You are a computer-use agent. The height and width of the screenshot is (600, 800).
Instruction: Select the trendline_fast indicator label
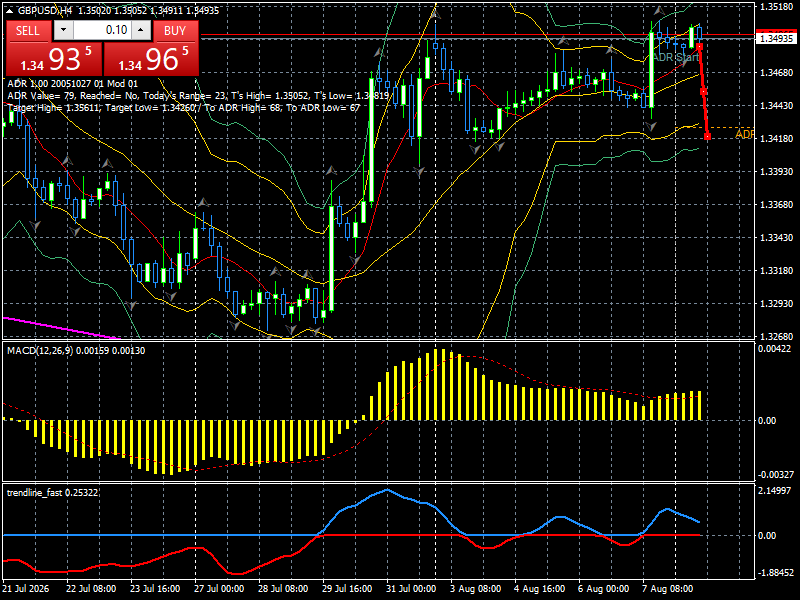point(52,492)
